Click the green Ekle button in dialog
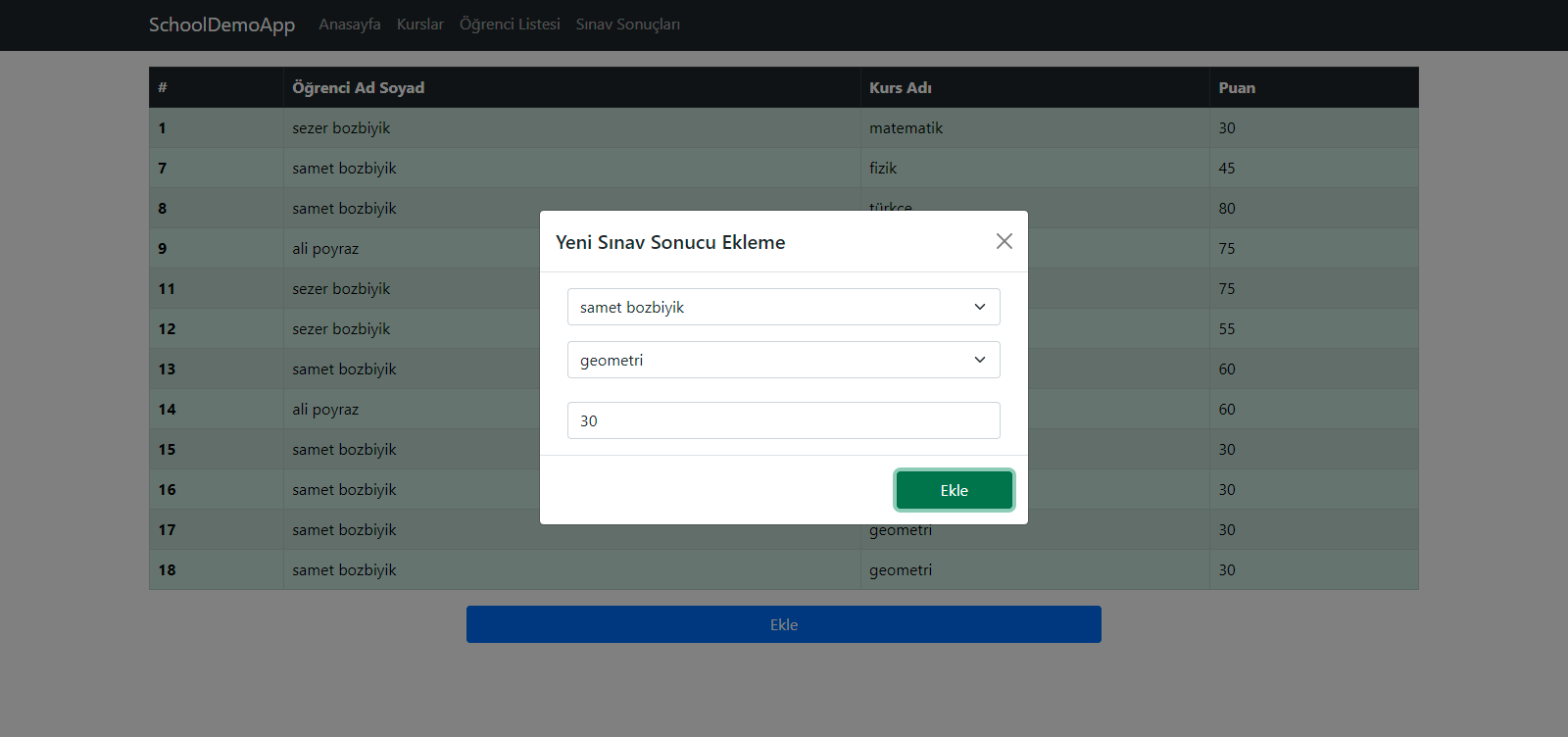 coord(955,490)
